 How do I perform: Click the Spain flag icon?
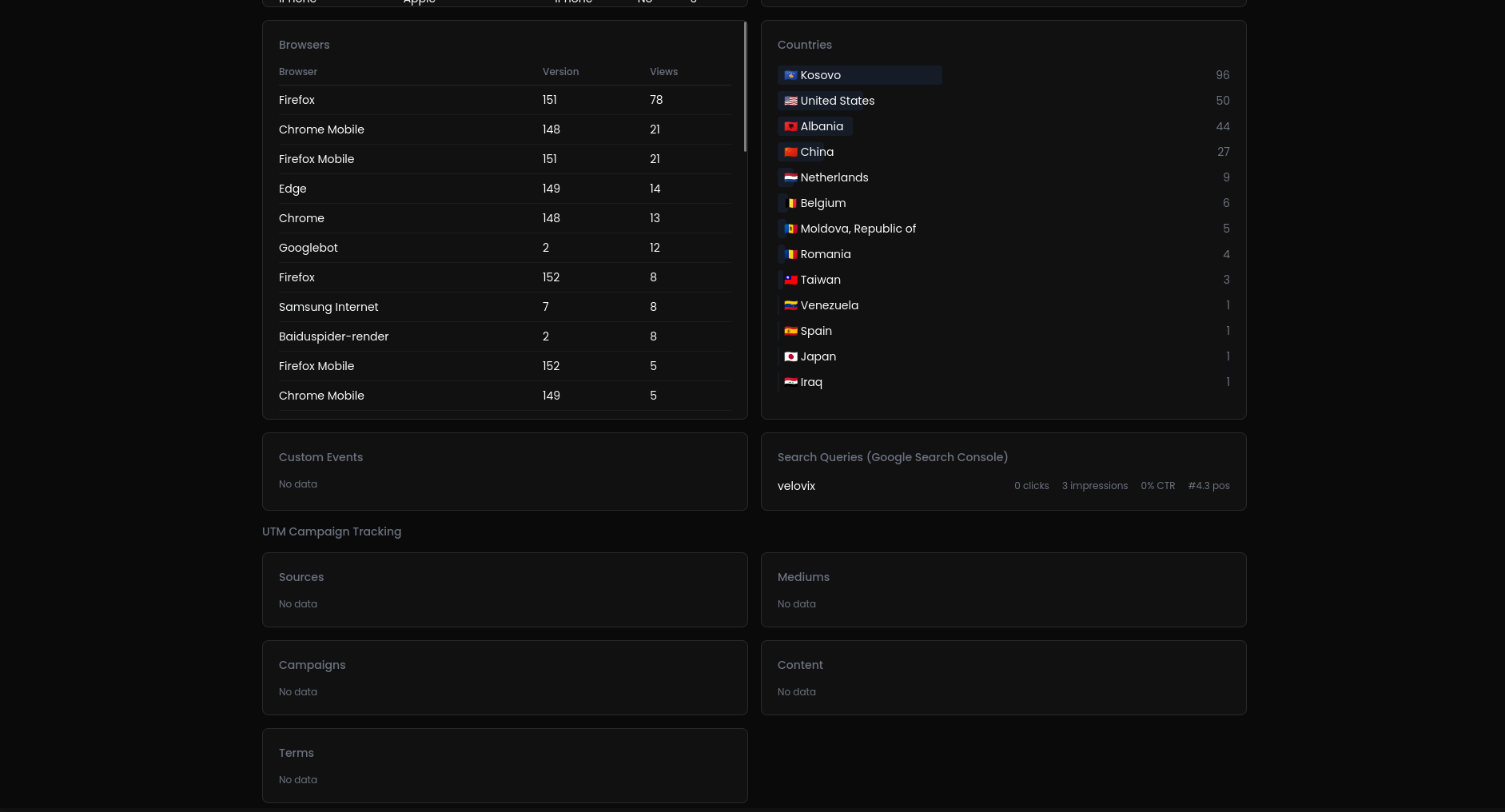[790, 331]
